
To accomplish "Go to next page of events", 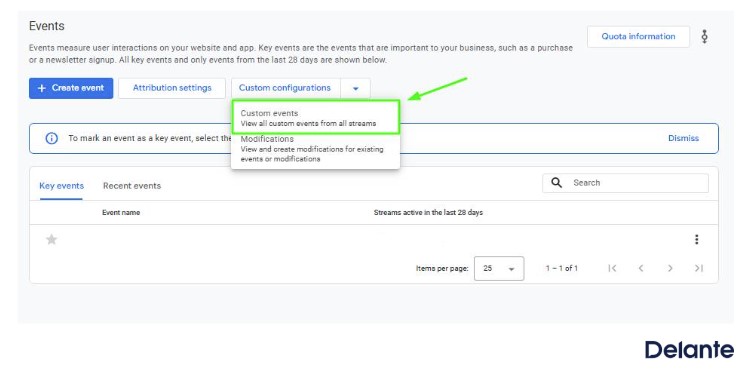I will click(670, 268).
